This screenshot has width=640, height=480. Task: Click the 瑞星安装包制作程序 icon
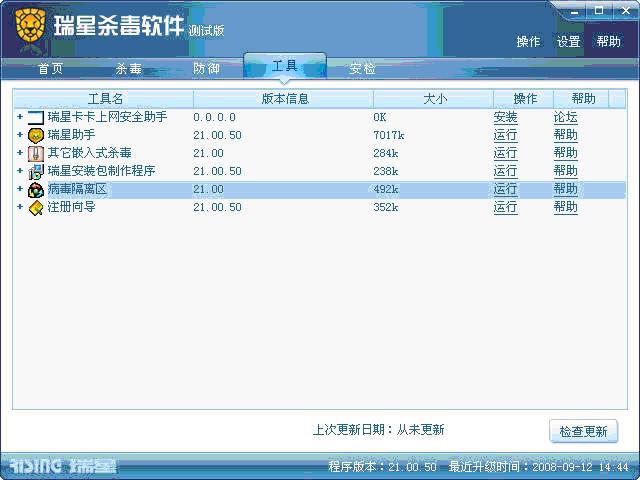coord(36,171)
